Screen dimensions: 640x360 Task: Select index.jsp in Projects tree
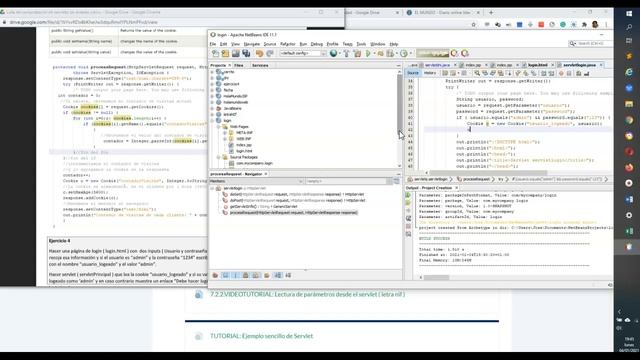pyautogui.click(x=244, y=145)
